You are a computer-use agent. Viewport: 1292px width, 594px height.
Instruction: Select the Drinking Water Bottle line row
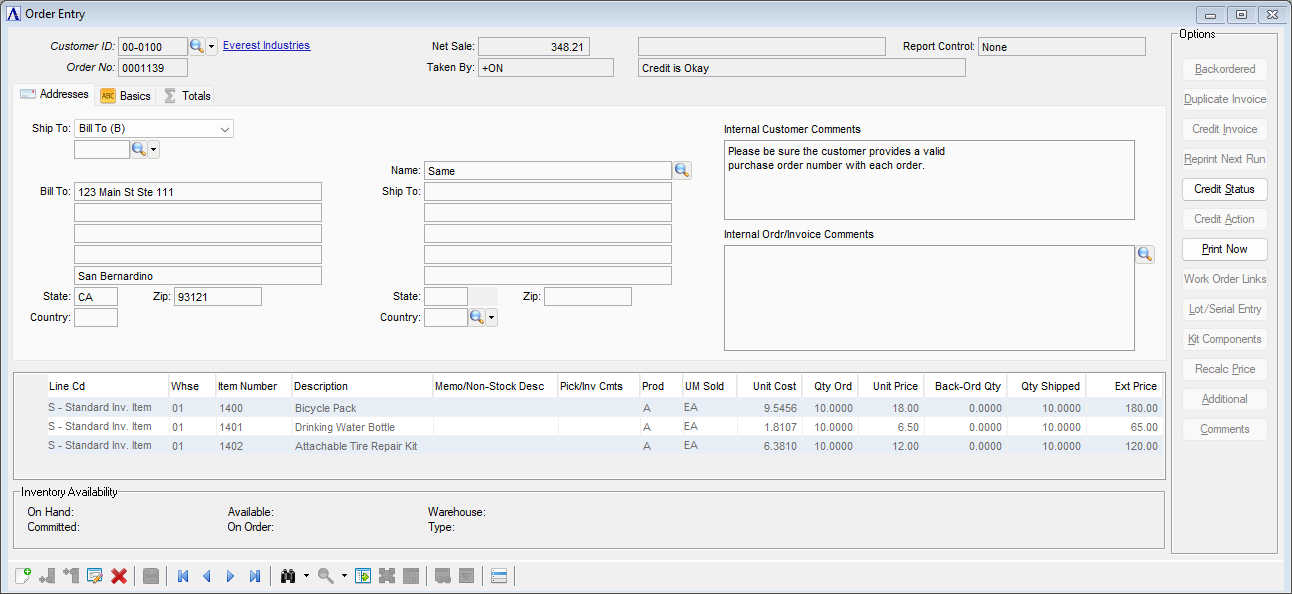344,427
